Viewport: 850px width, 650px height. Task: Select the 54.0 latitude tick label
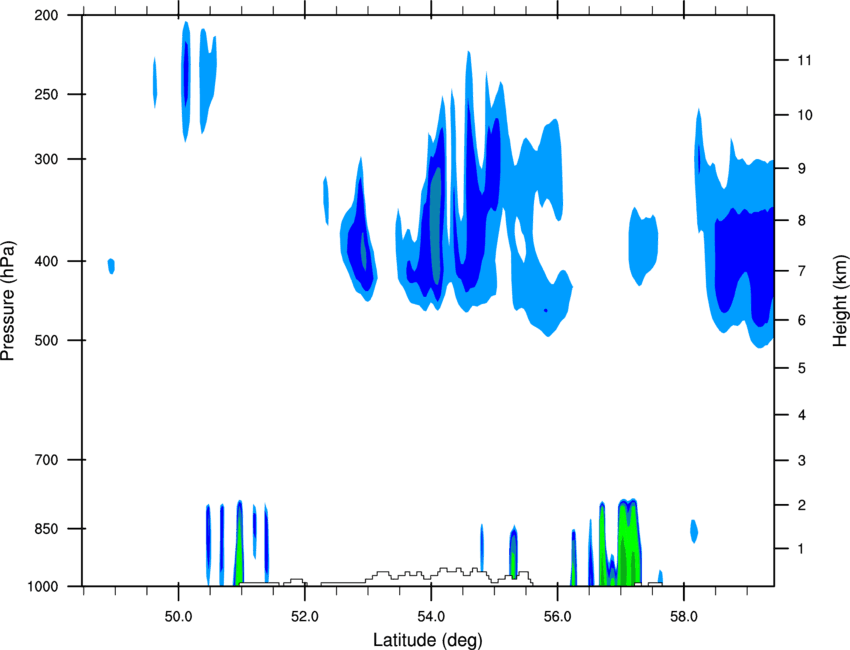[431, 617]
